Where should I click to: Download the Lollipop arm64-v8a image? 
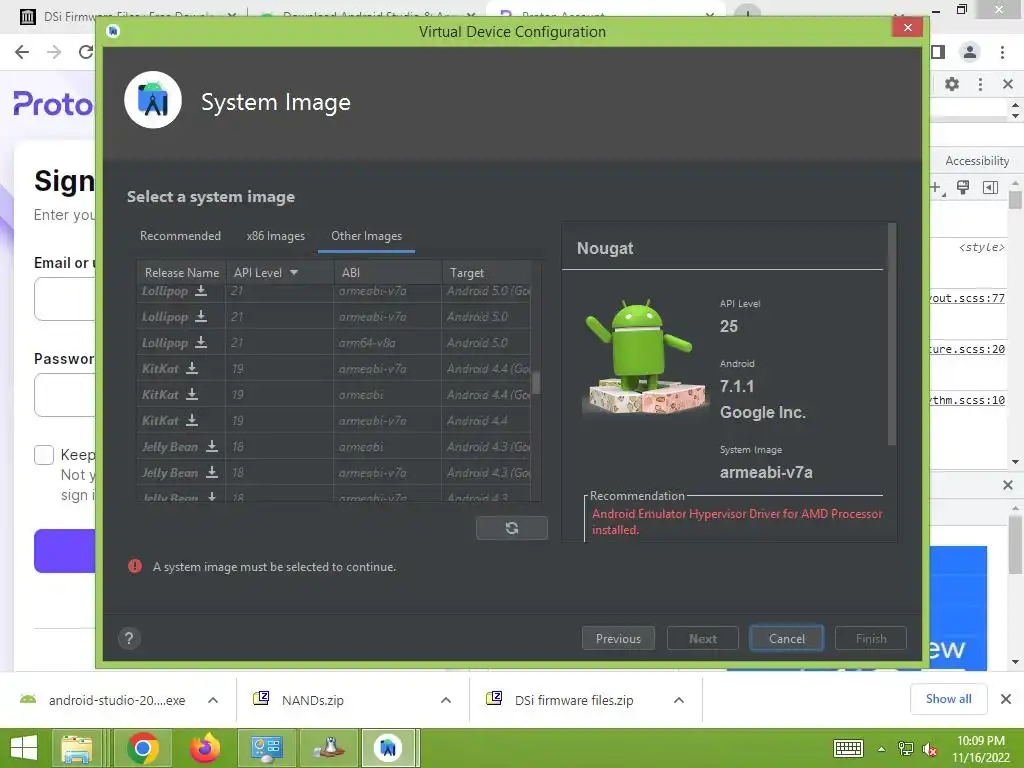[x=201, y=342]
